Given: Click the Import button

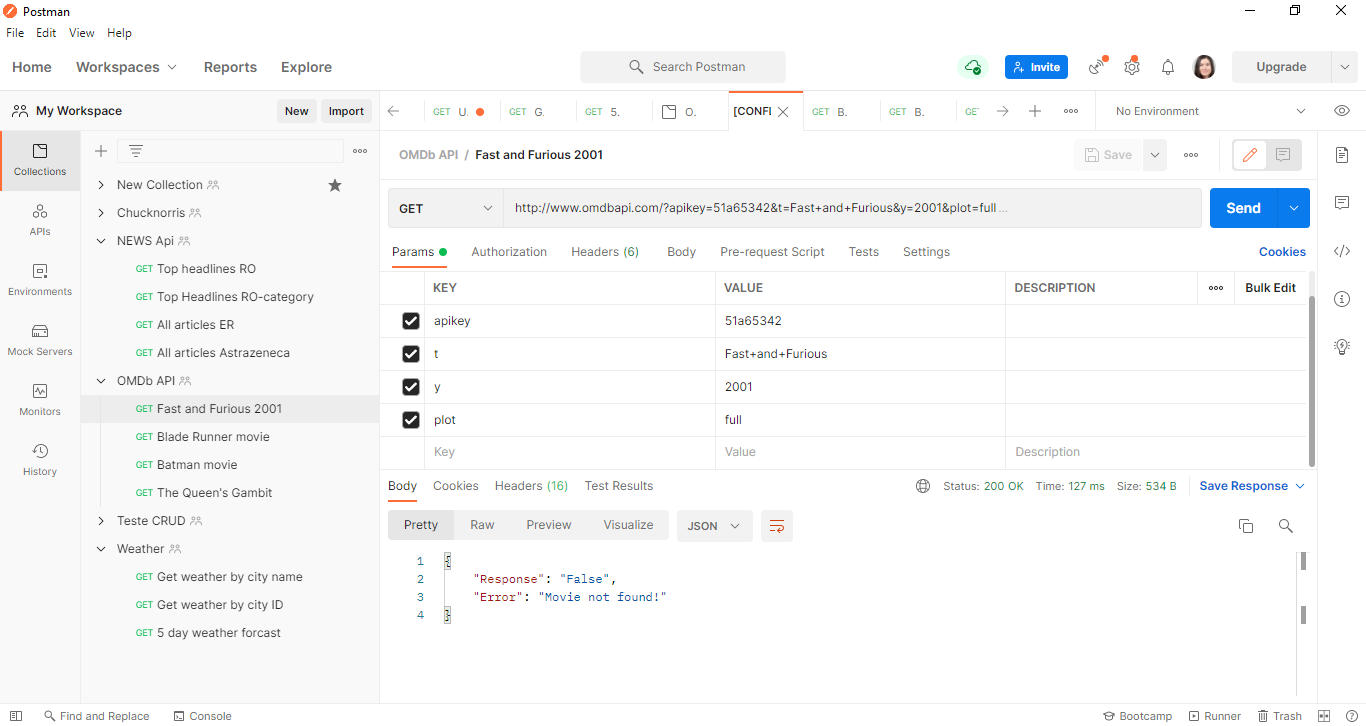Looking at the screenshot, I should click(346, 111).
